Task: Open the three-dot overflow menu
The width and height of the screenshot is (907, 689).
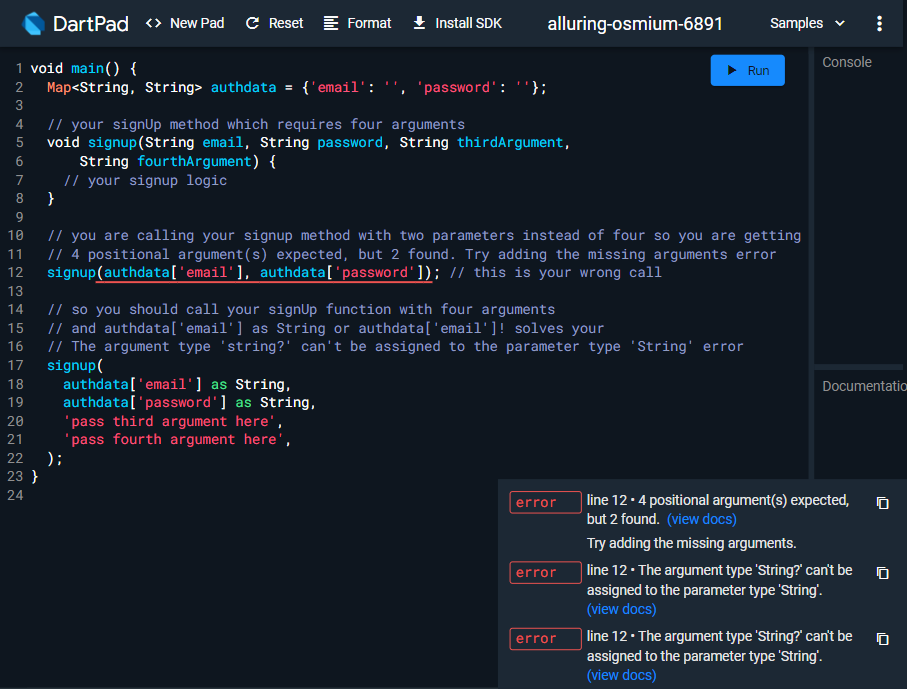Action: click(x=879, y=24)
